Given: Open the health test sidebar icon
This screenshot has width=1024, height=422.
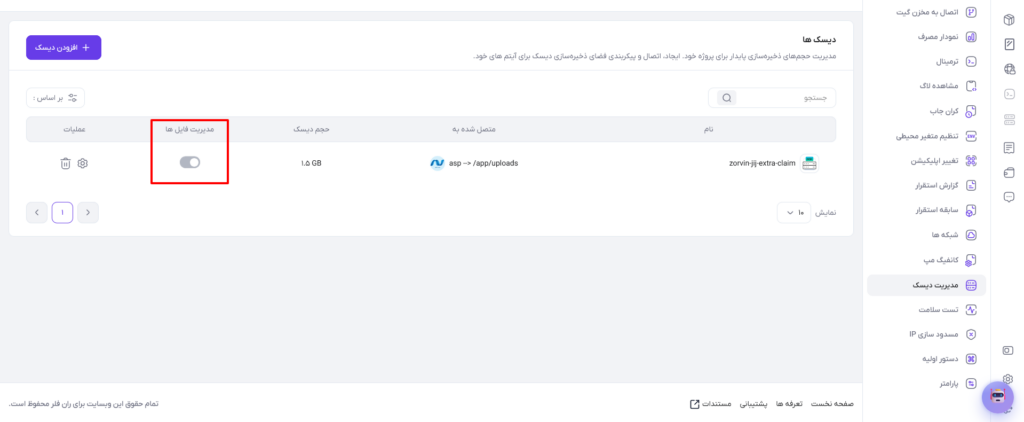Looking at the screenshot, I should [971, 310].
